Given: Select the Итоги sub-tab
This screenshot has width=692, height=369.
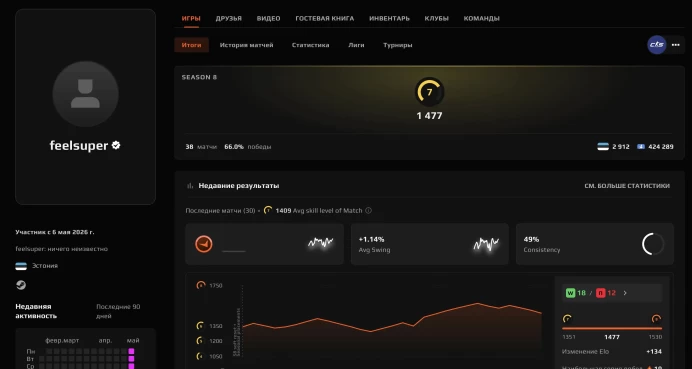Looking at the screenshot, I should point(192,45).
